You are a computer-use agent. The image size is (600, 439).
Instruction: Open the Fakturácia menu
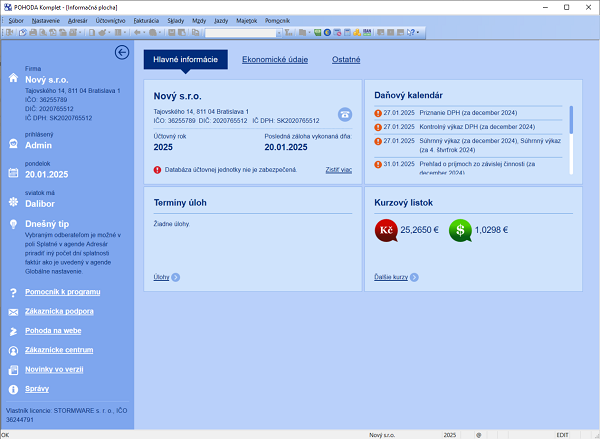click(147, 19)
